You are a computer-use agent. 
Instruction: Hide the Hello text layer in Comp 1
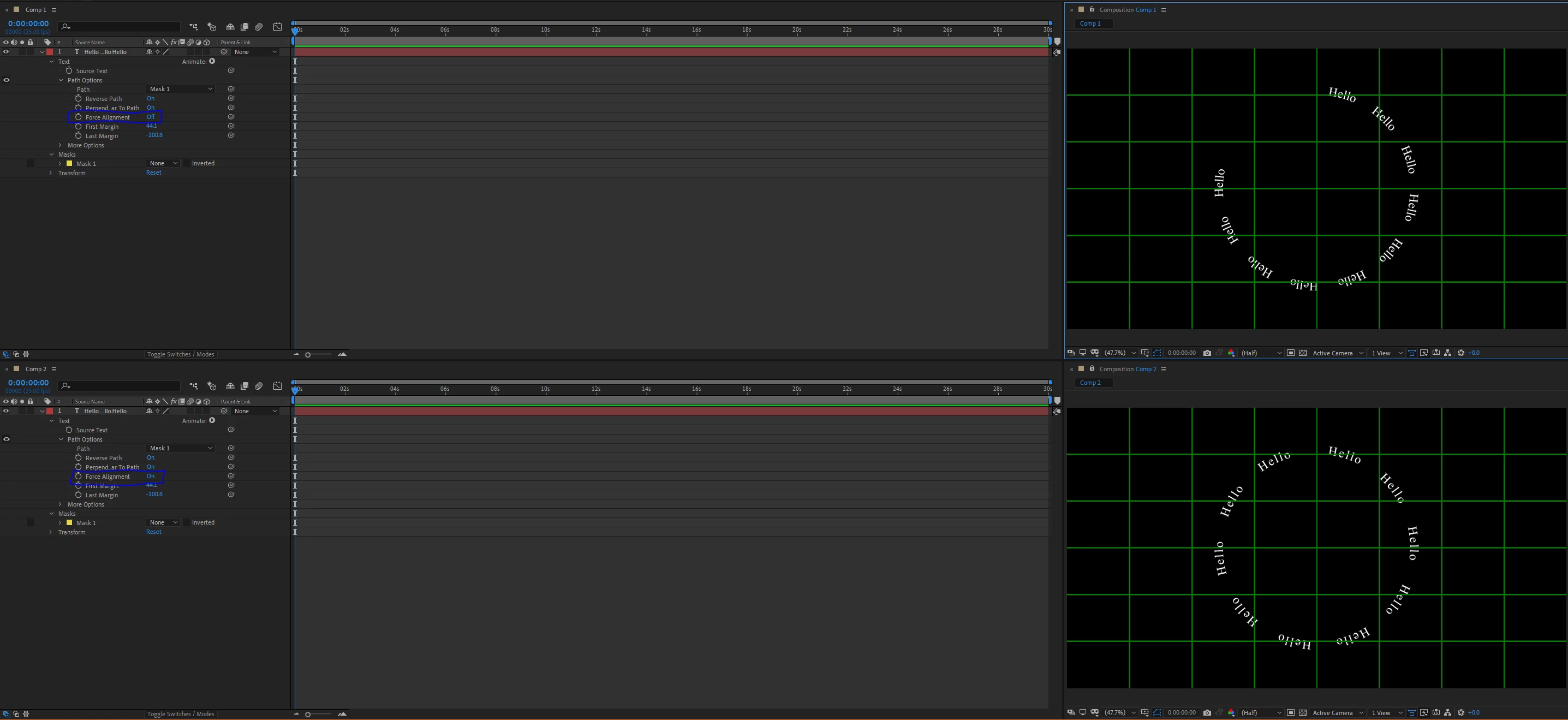click(x=6, y=52)
